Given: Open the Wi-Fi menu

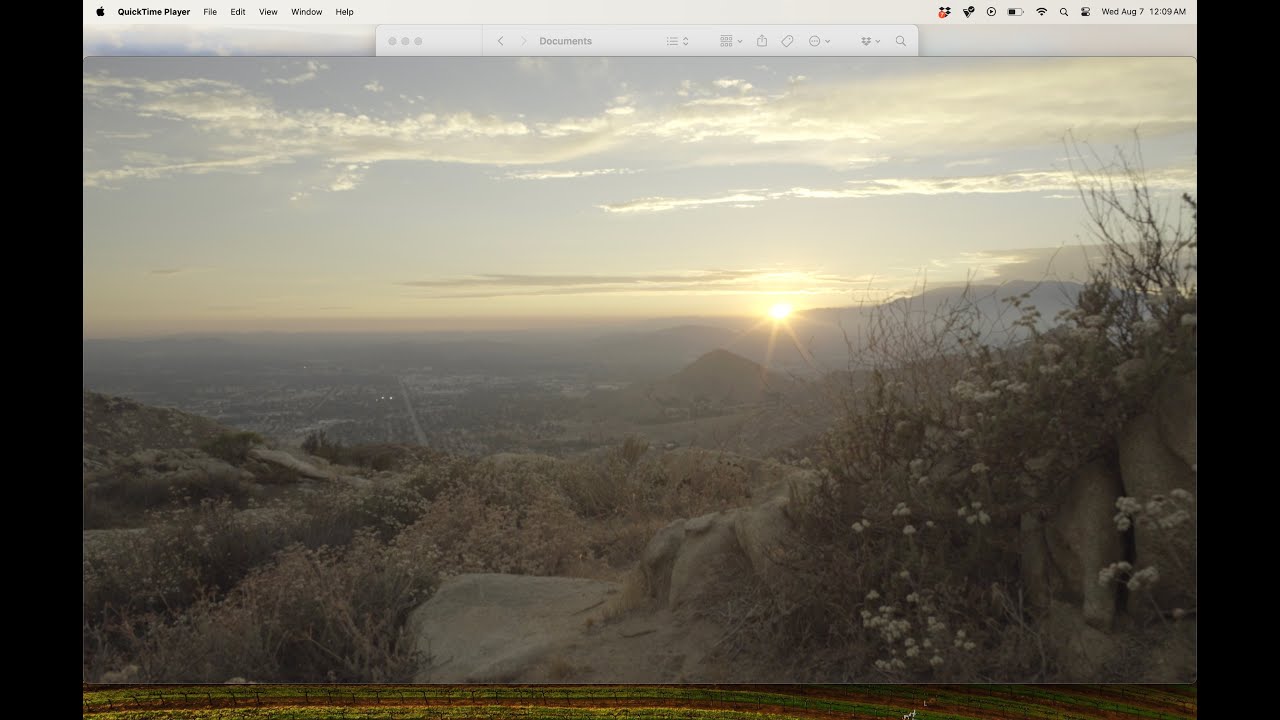Looking at the screenshot, I should (1041, 12).
